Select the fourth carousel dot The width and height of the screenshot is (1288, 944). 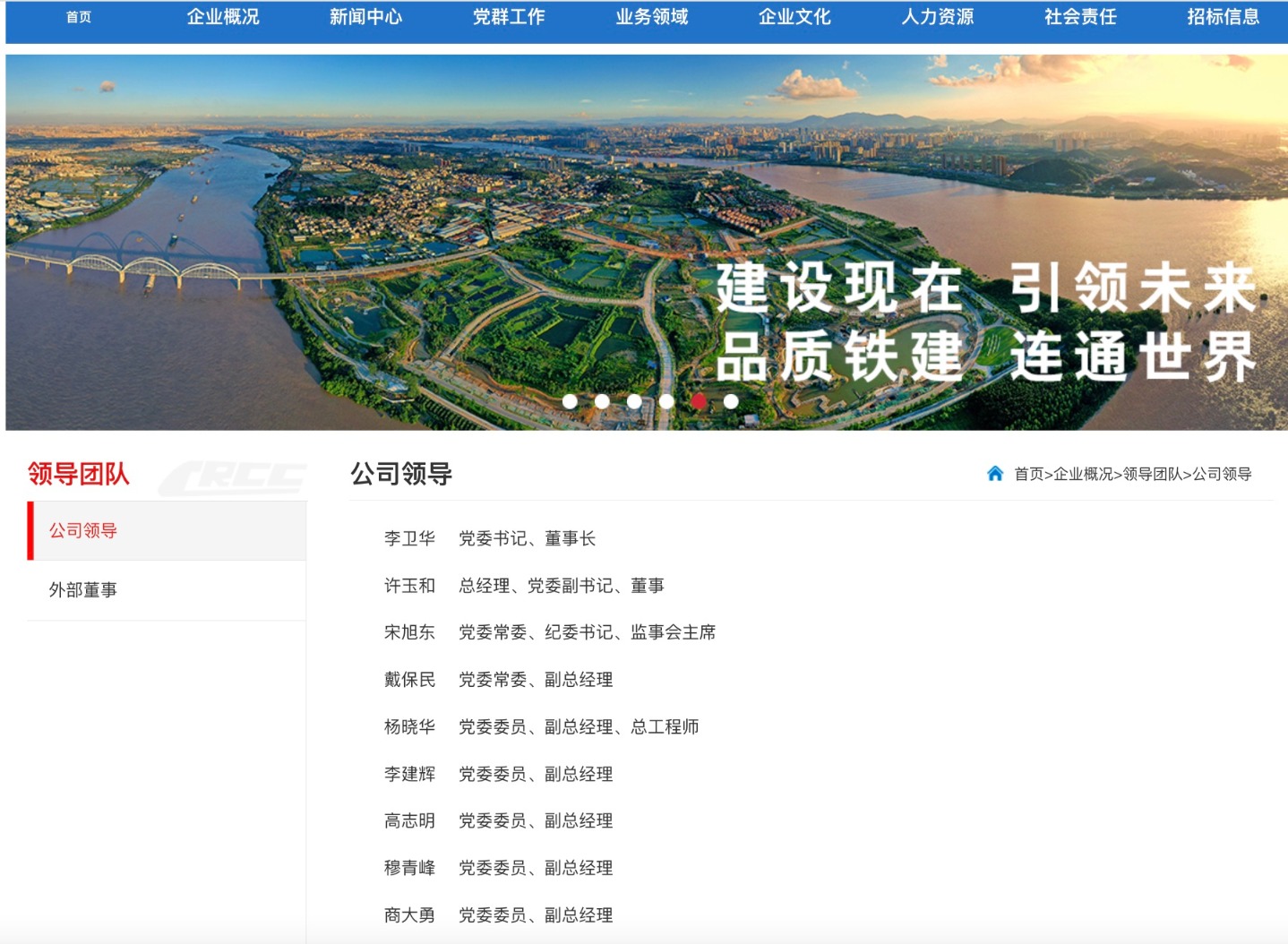click(666, 401)
